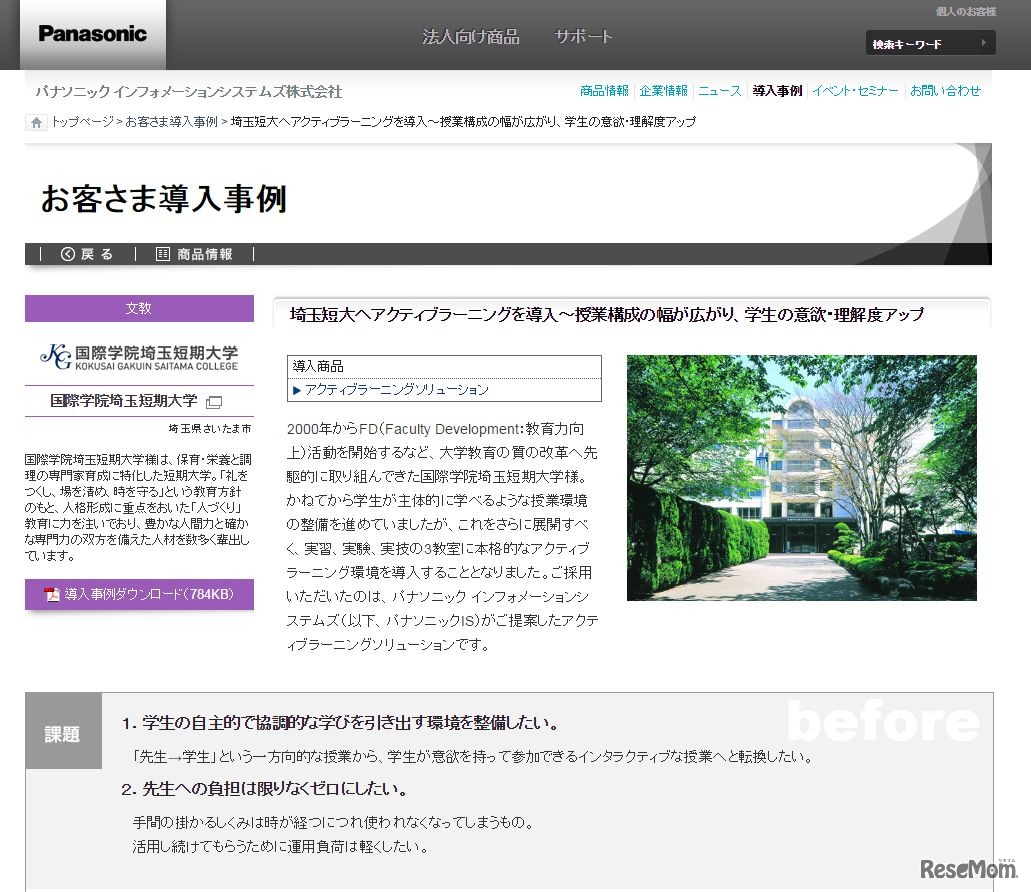Open the 検索キーワード dropdown field
This screenshot has height=892, width=1031.
pyautogui.click(x=920, y=43)
